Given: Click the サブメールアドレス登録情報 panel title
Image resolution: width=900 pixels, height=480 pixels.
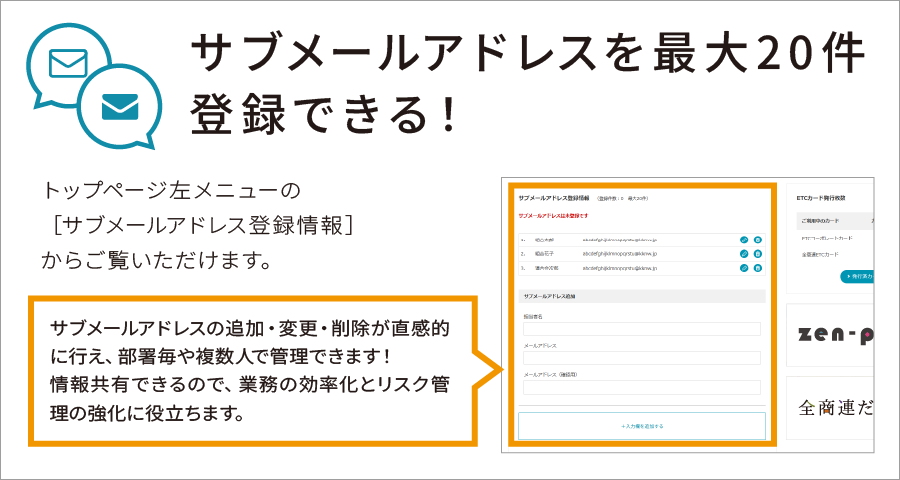Looking at the screenshot, I should (x=551, y=198).
